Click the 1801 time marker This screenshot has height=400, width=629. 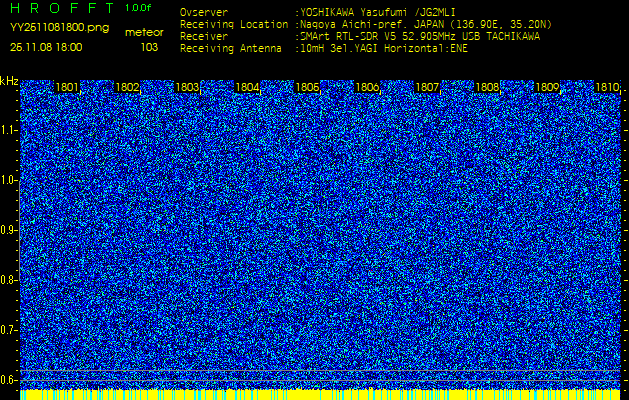click(67, 87)
